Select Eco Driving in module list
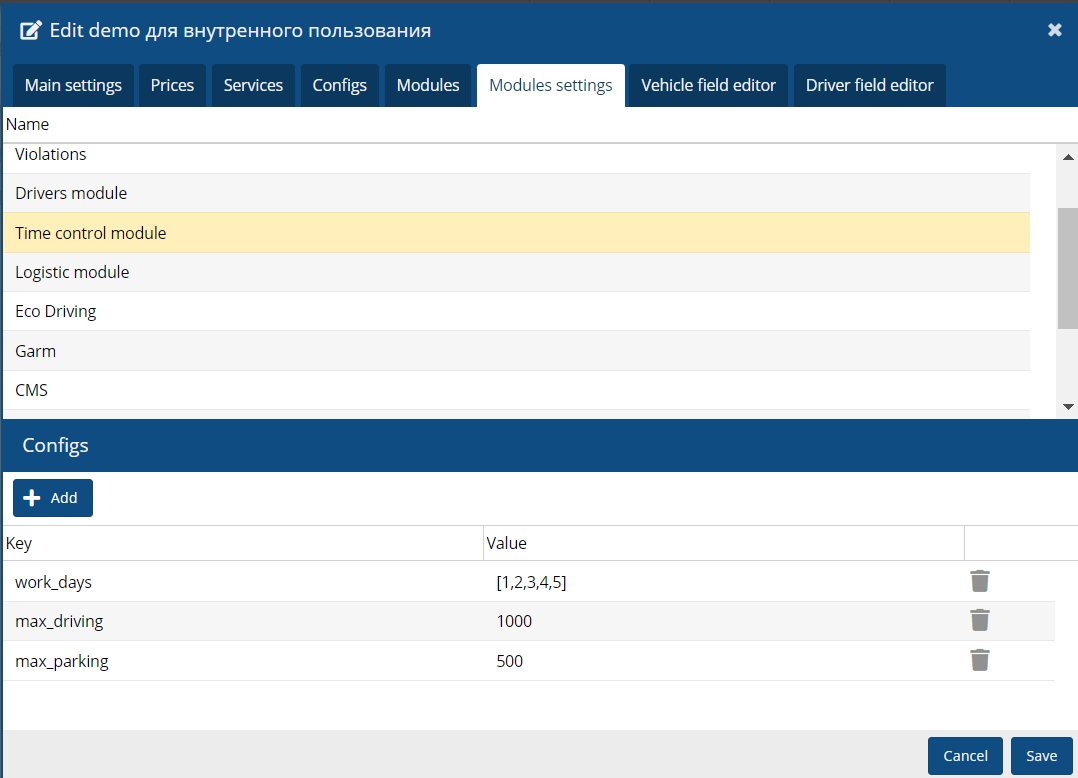This screenshot has width=1078, height=778. 56,311
